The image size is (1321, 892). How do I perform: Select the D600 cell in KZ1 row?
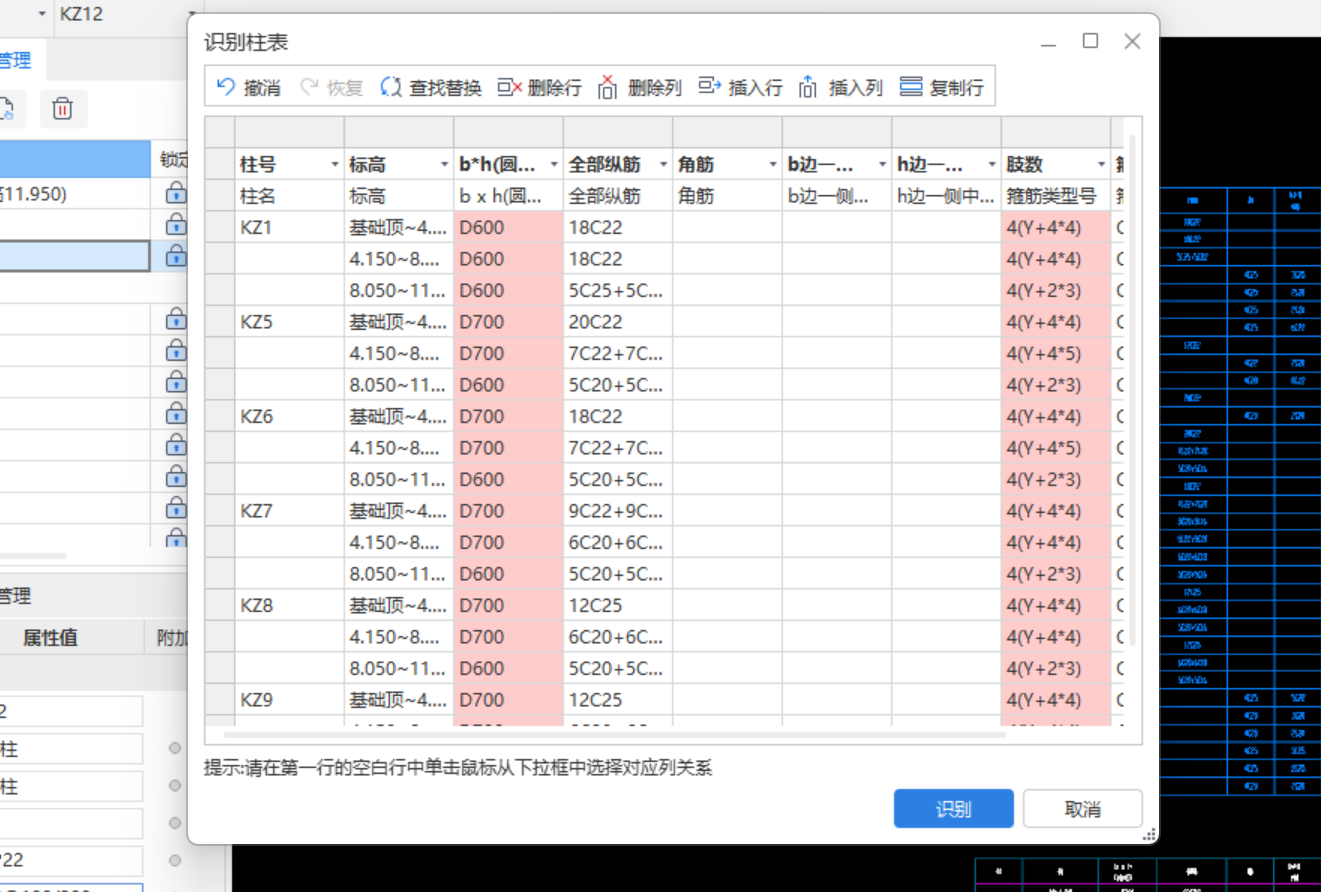(x=509, y=227)
